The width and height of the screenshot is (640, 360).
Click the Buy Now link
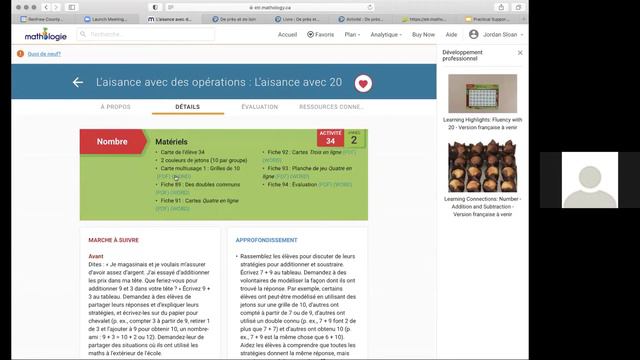point(423,35)
